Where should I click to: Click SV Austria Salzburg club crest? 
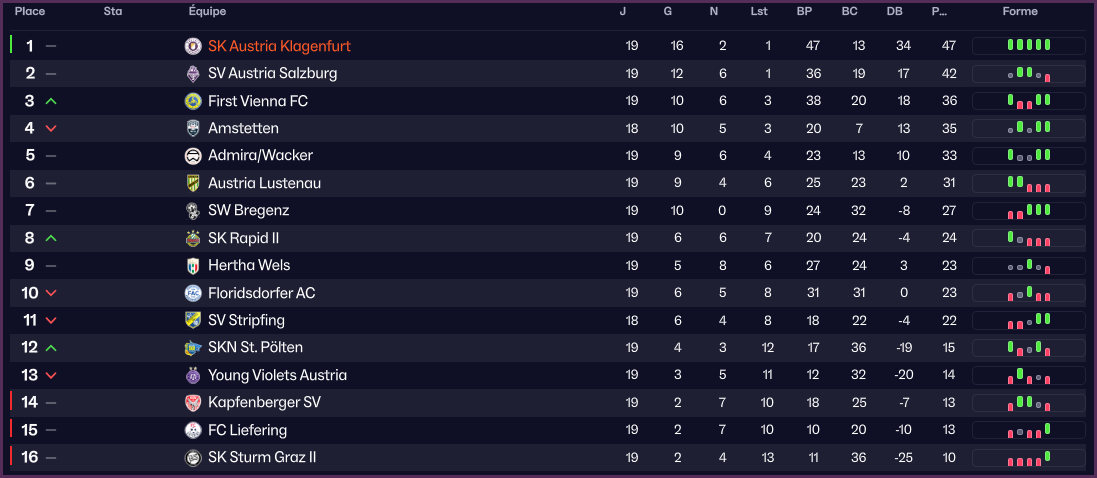click(193, 74)
